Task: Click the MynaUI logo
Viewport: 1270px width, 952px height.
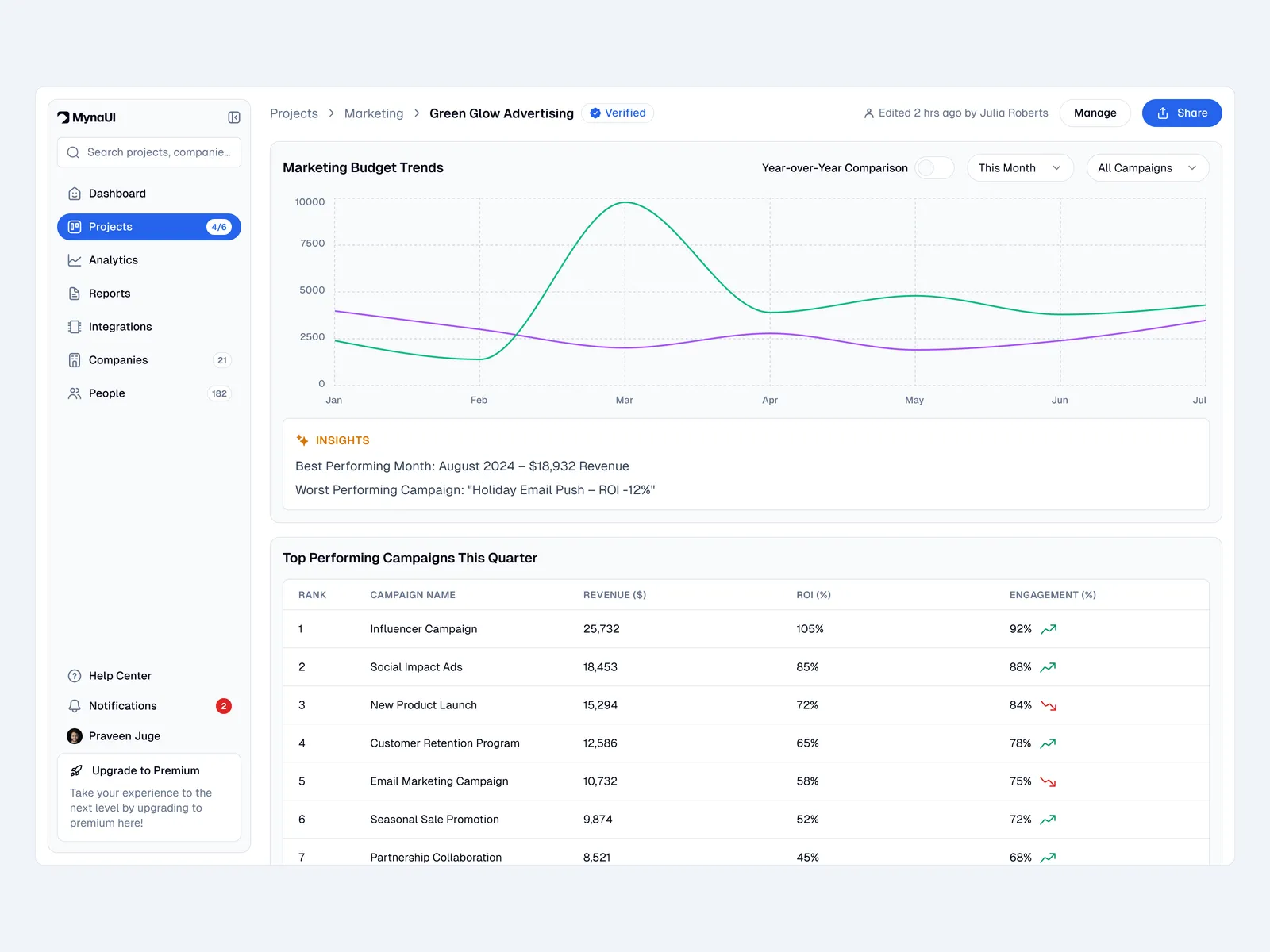Action: tap(87, 117)
